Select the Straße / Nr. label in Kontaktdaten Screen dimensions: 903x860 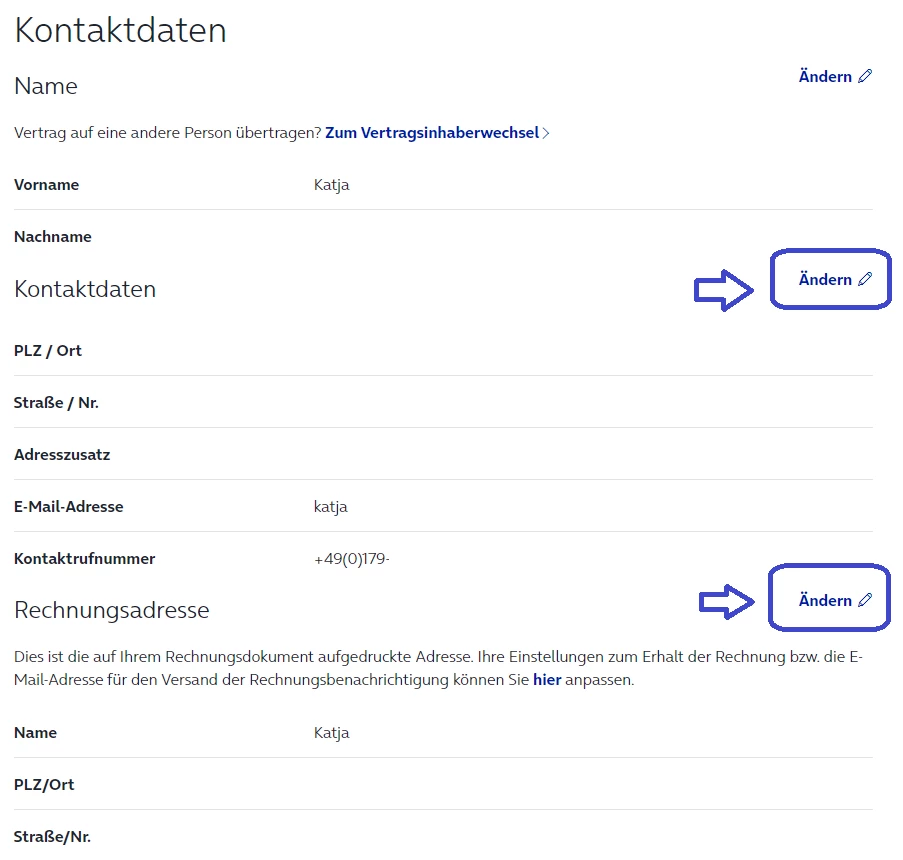tap(56, 403)
